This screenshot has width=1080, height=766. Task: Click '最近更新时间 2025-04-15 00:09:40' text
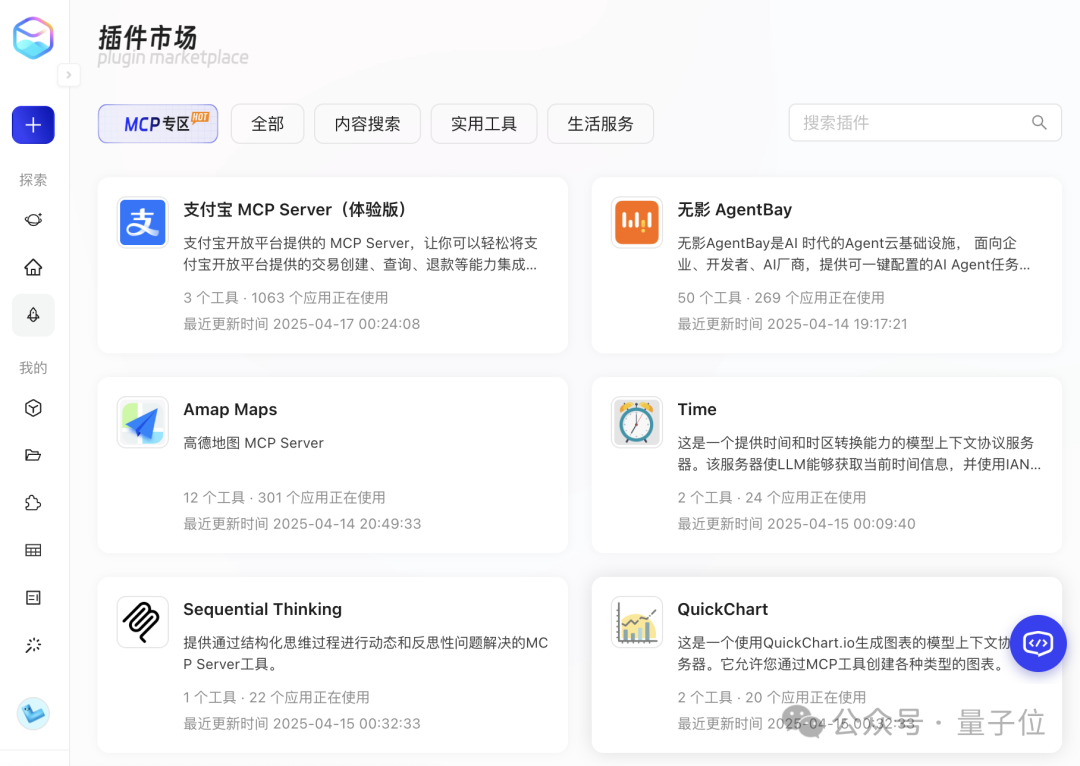click(x=796, y=524)
